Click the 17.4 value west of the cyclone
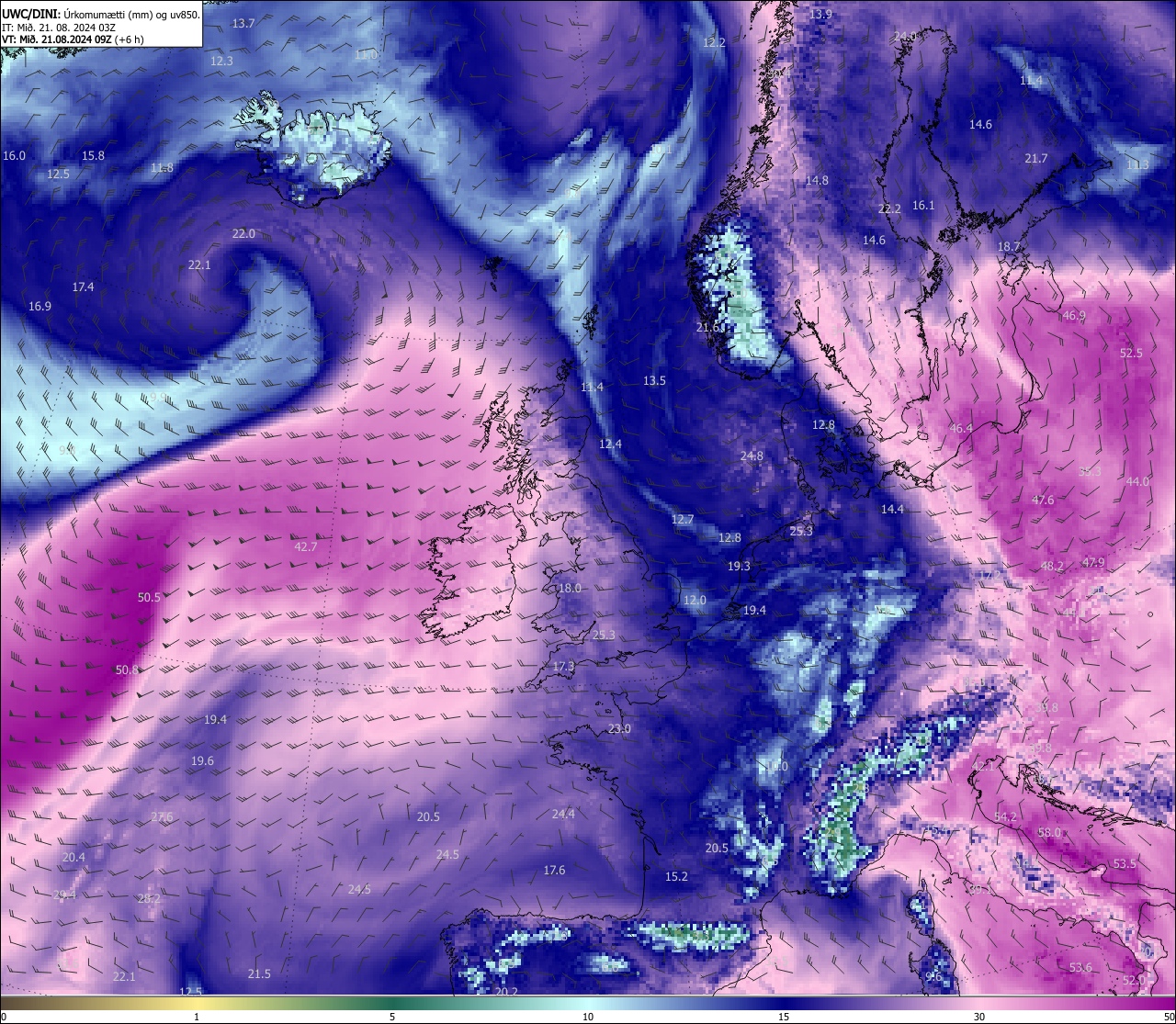The image size is (1176, 1024). tap(83, 287)
